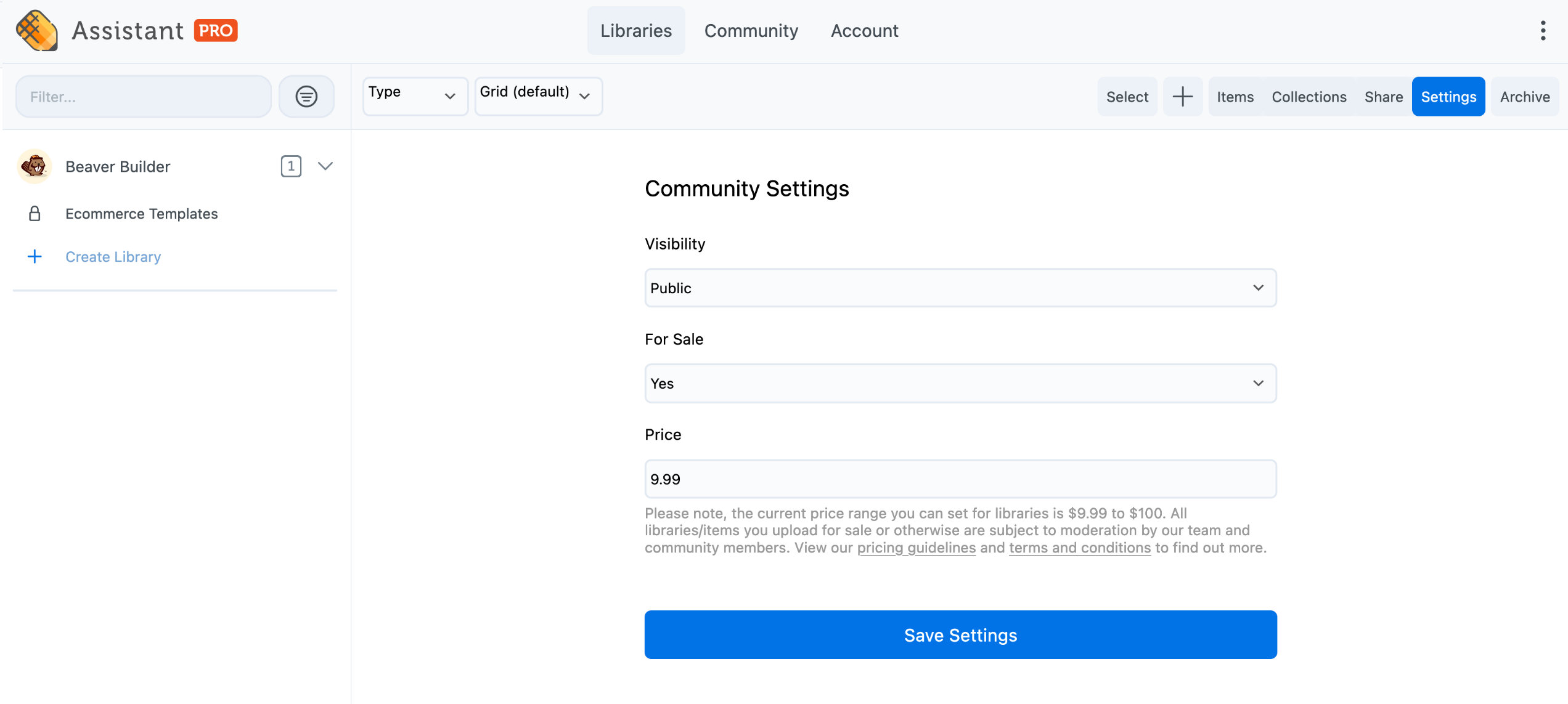Switch to the Collections view
Image resolution: width=1568 pixels, height=704 pixels.
pyautogui.click(x=1309, y=97)
